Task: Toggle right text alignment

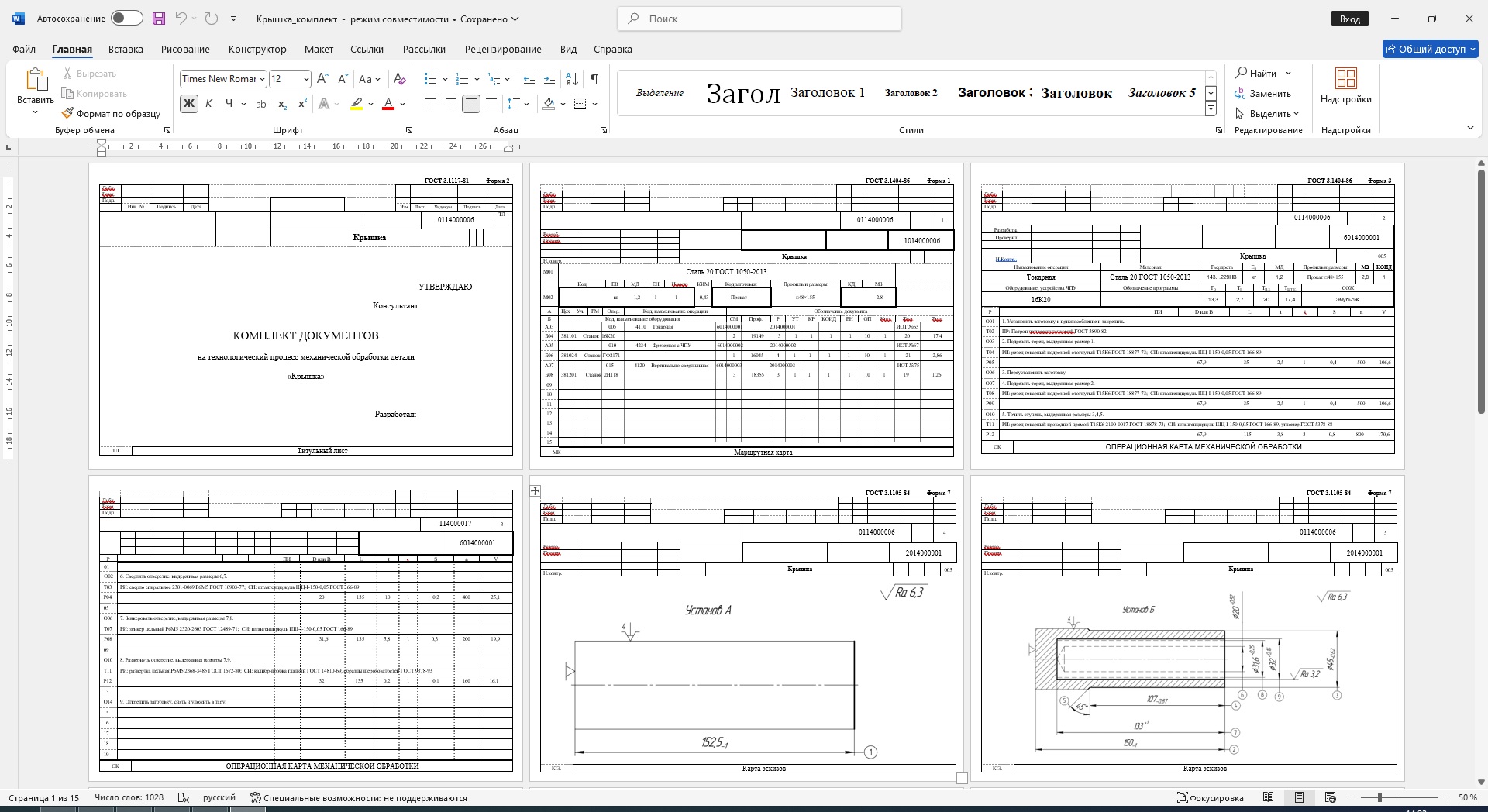Action: coord(470,104)
